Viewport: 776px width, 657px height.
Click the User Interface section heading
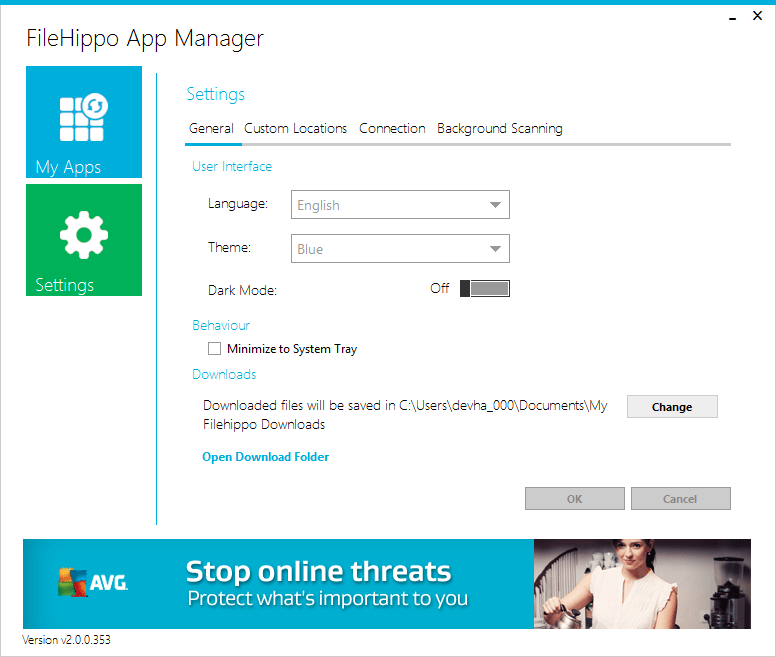coord(232,166)
